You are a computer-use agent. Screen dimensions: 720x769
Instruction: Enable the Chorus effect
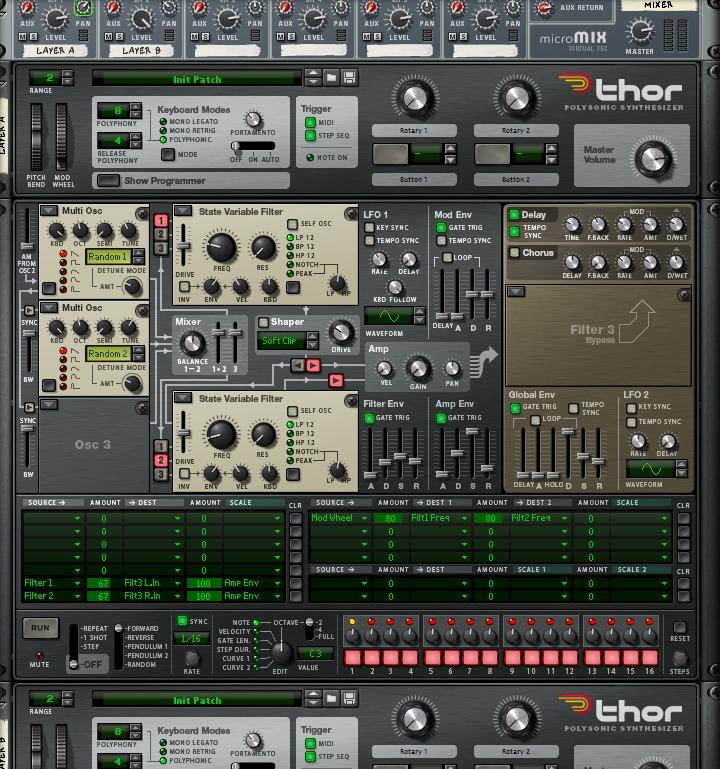[x=514, y=253]
